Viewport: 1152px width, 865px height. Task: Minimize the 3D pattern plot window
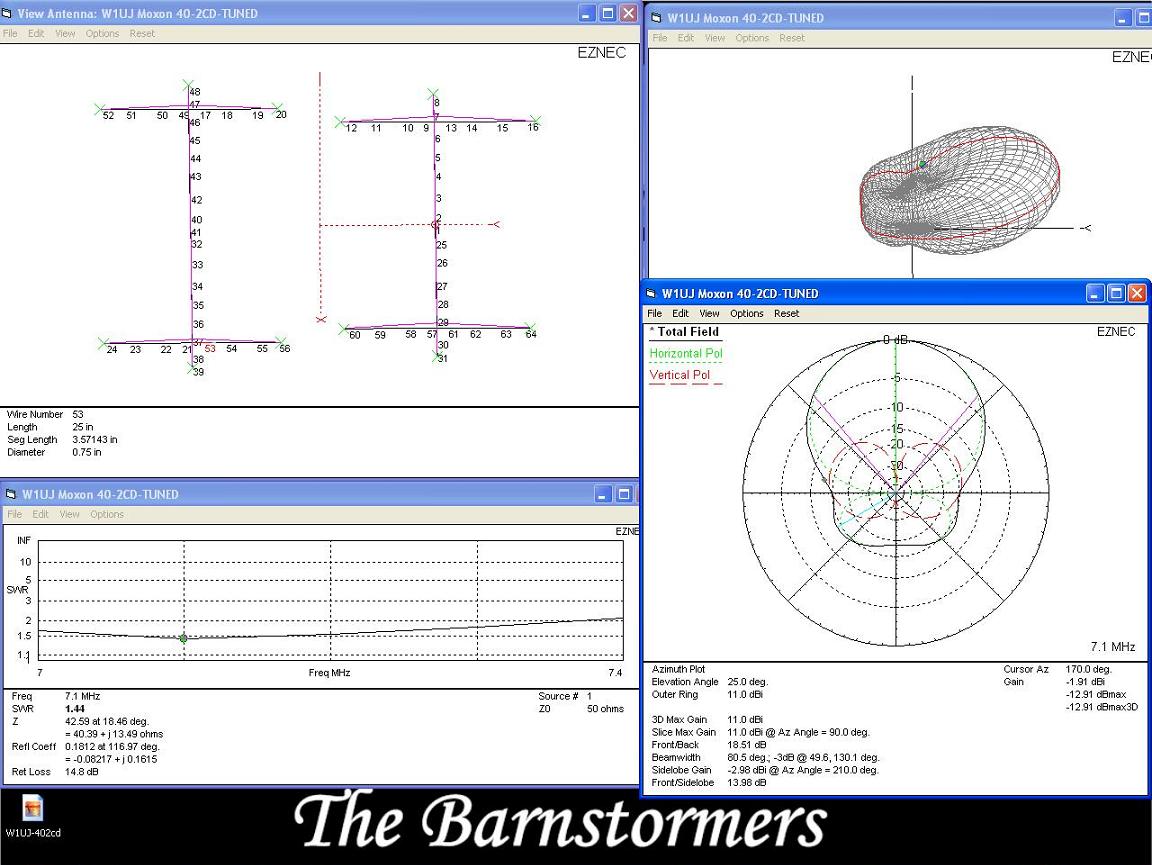coord(1123,18)
